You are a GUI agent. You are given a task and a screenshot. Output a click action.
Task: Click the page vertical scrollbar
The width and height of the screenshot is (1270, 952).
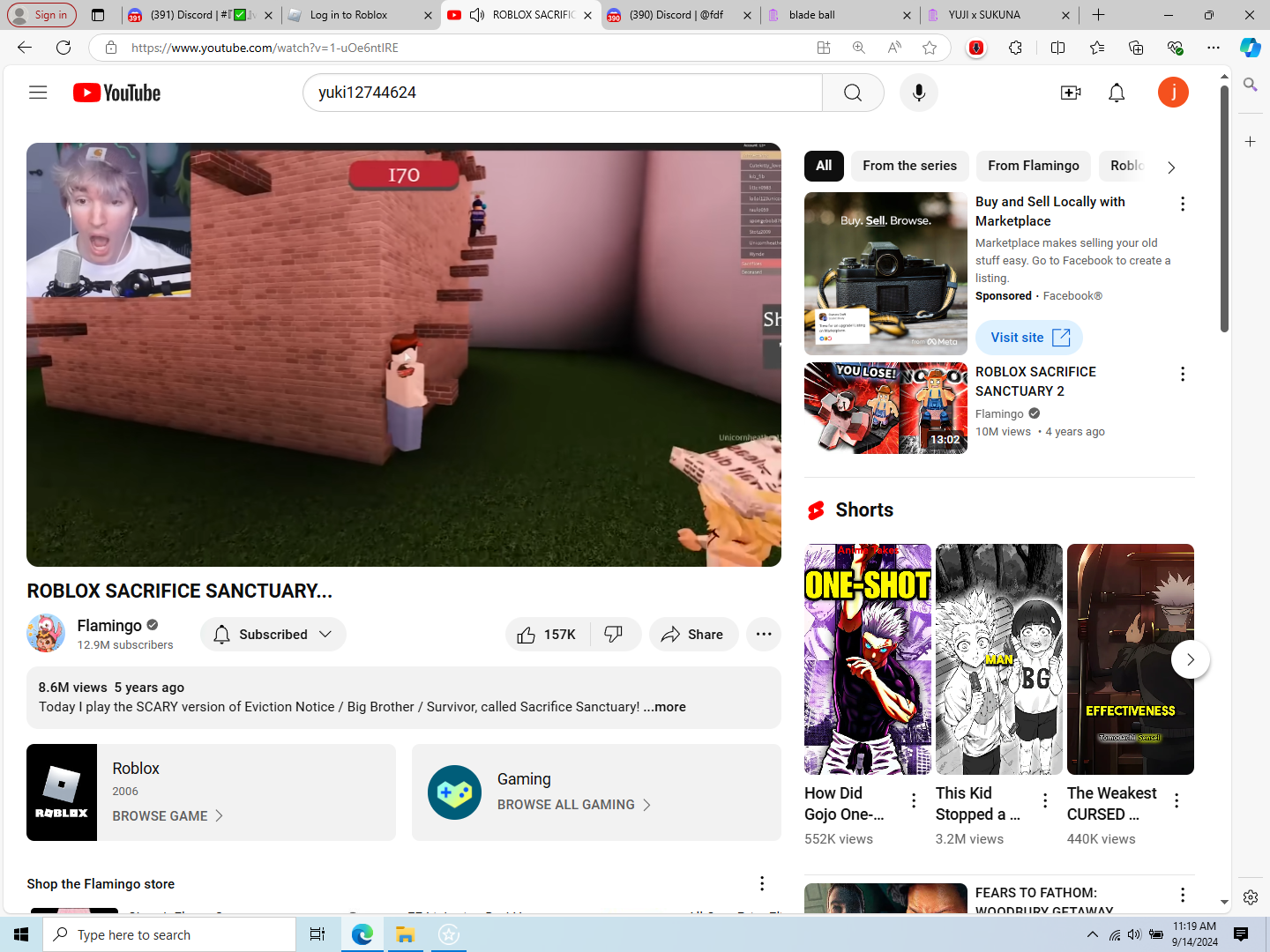pyautogui.click(x=1224, y=208)
